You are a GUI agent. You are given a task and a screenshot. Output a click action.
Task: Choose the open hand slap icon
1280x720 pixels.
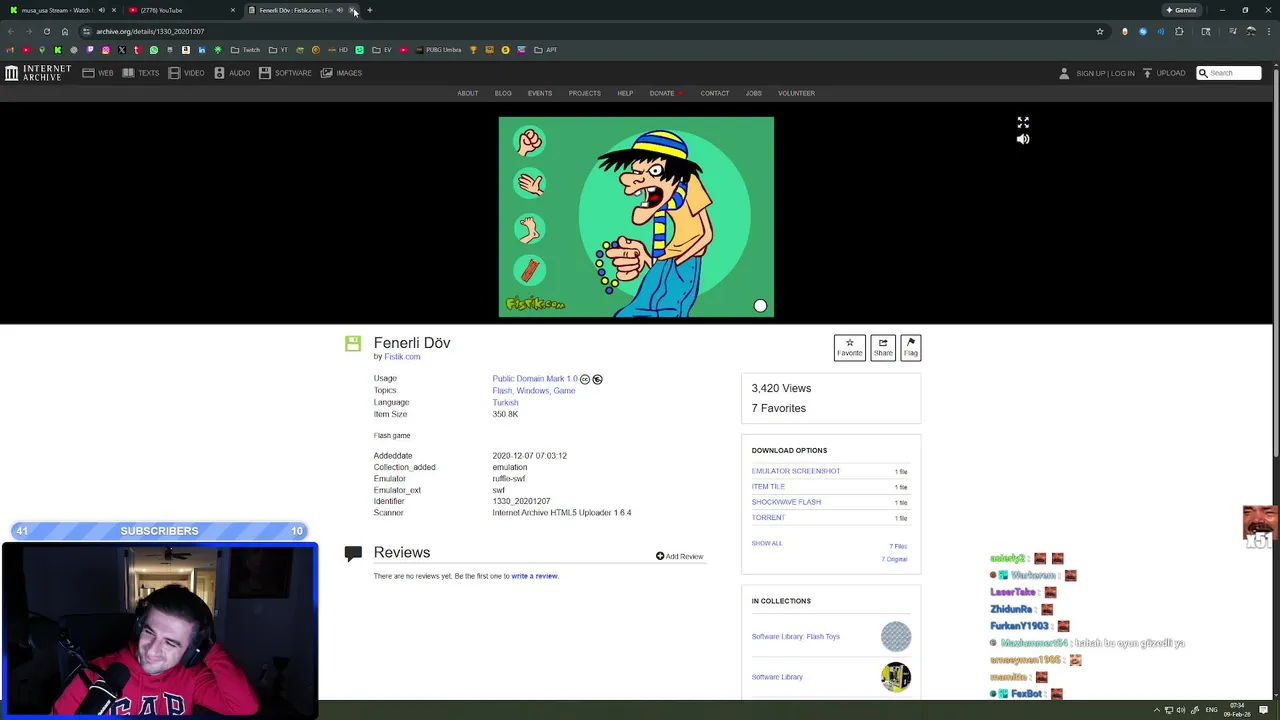pyautogui.click(x=529, y=184)
